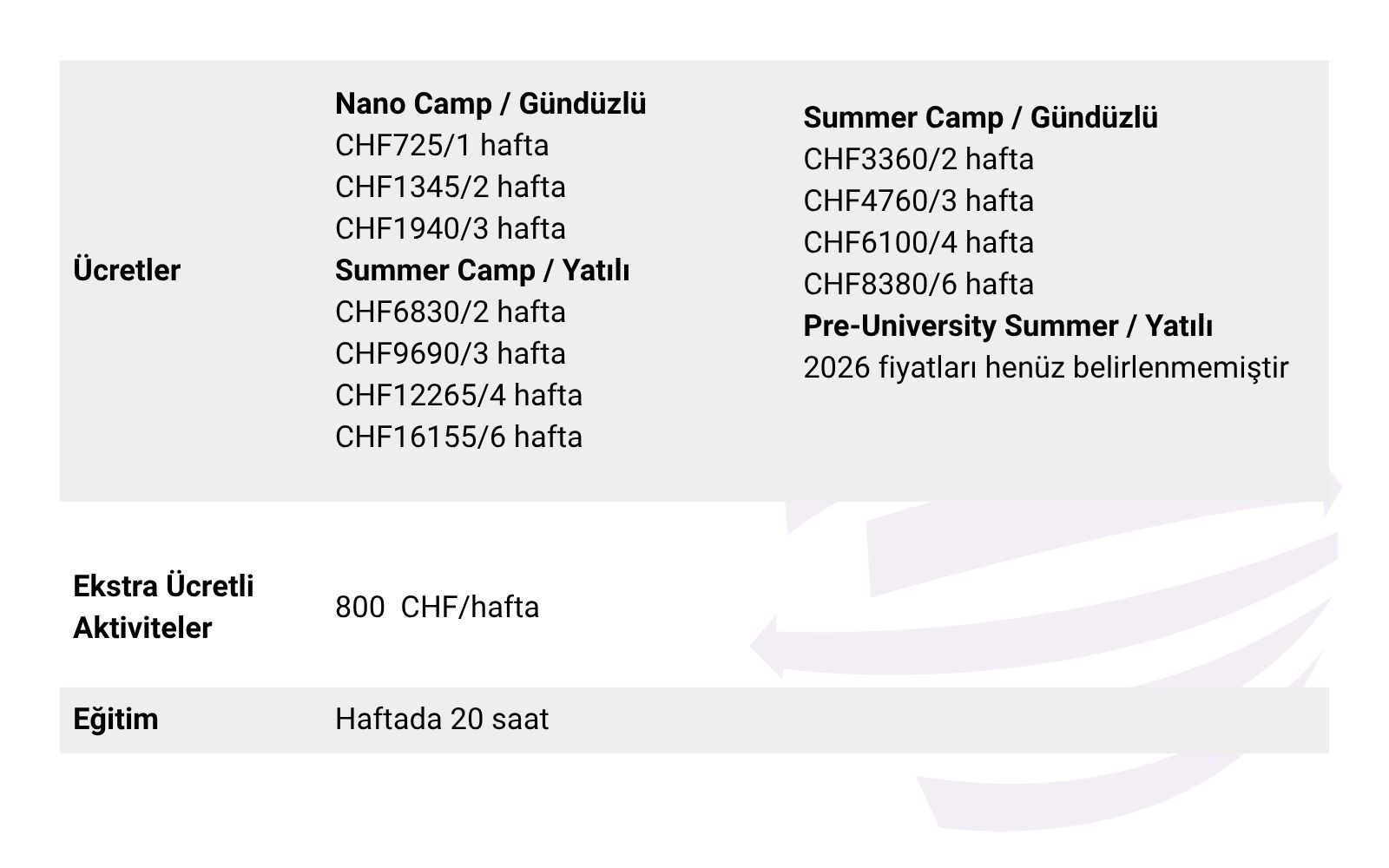Click the Ücretler row label
1389x868 pixels.
[x=127, y=270]
